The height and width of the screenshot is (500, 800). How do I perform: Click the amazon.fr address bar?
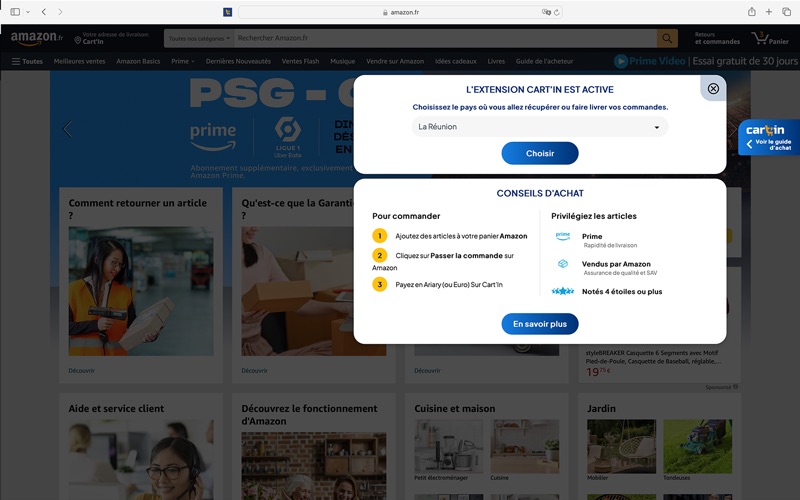(x=401, y=12)
